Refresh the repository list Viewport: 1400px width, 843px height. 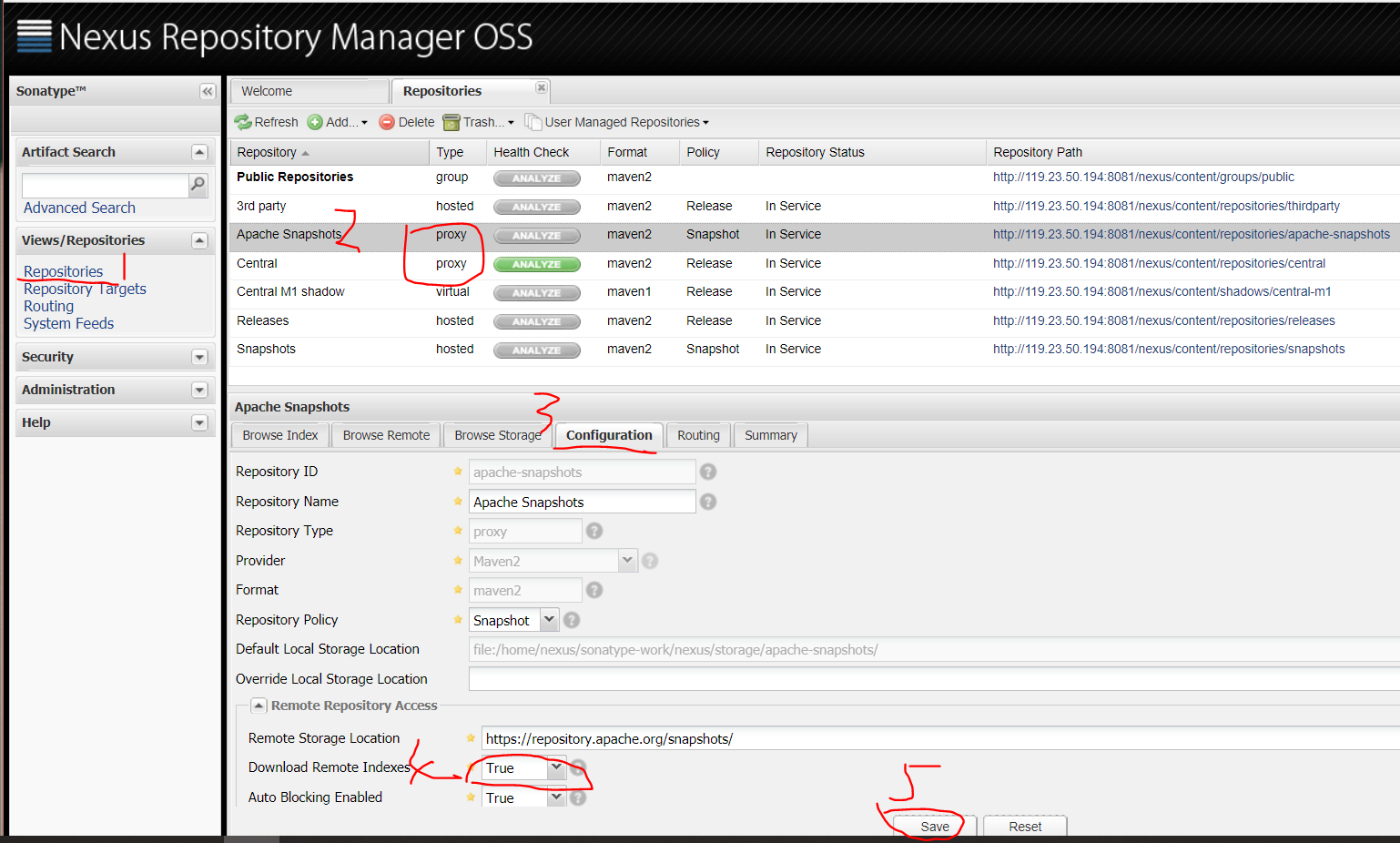point(266,122)
